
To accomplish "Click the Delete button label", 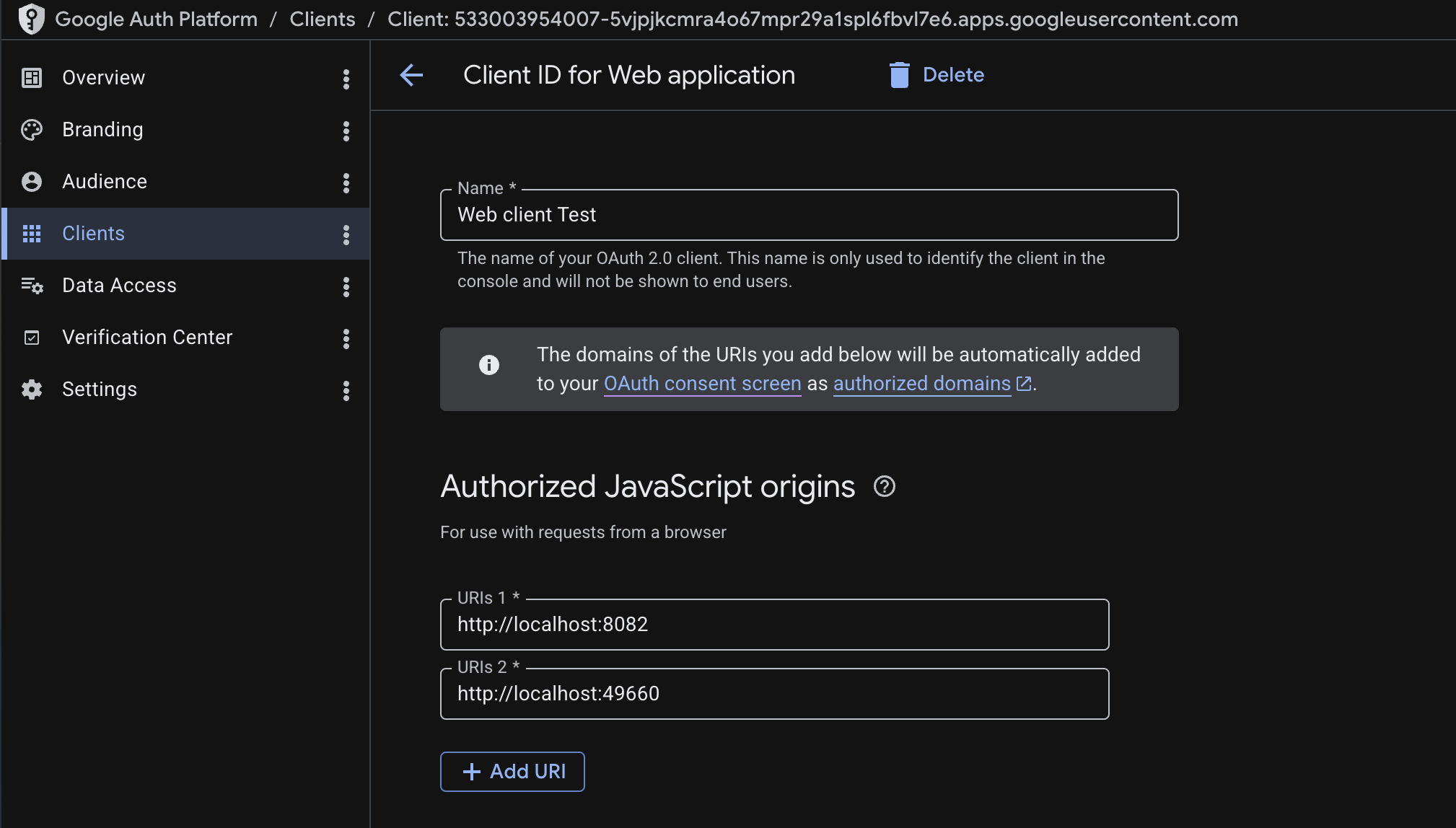I will tap(953, 75).
